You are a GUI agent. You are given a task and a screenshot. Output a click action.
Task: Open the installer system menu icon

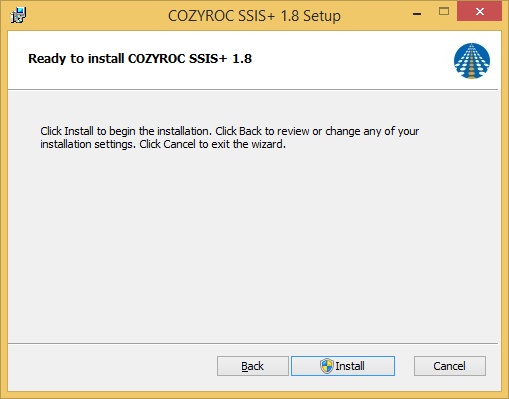[18, 15]
